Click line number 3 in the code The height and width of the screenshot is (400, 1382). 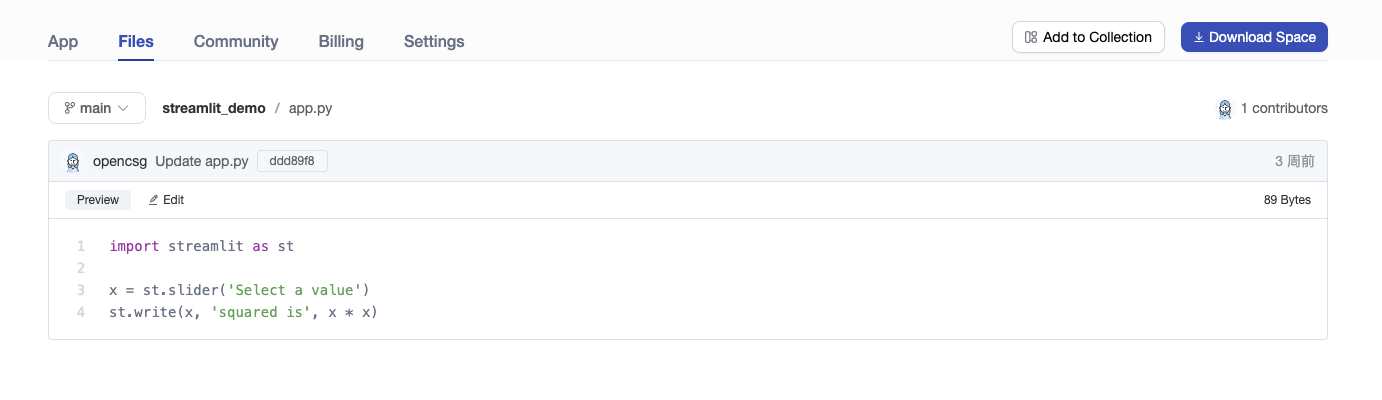(81, 290)
